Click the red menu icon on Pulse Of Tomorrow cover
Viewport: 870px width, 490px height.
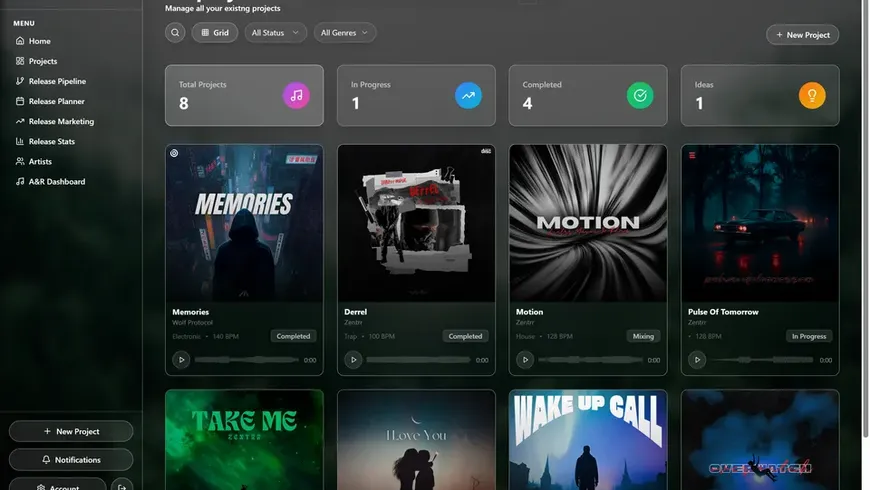pyautogui.click(x=692, y=155)
